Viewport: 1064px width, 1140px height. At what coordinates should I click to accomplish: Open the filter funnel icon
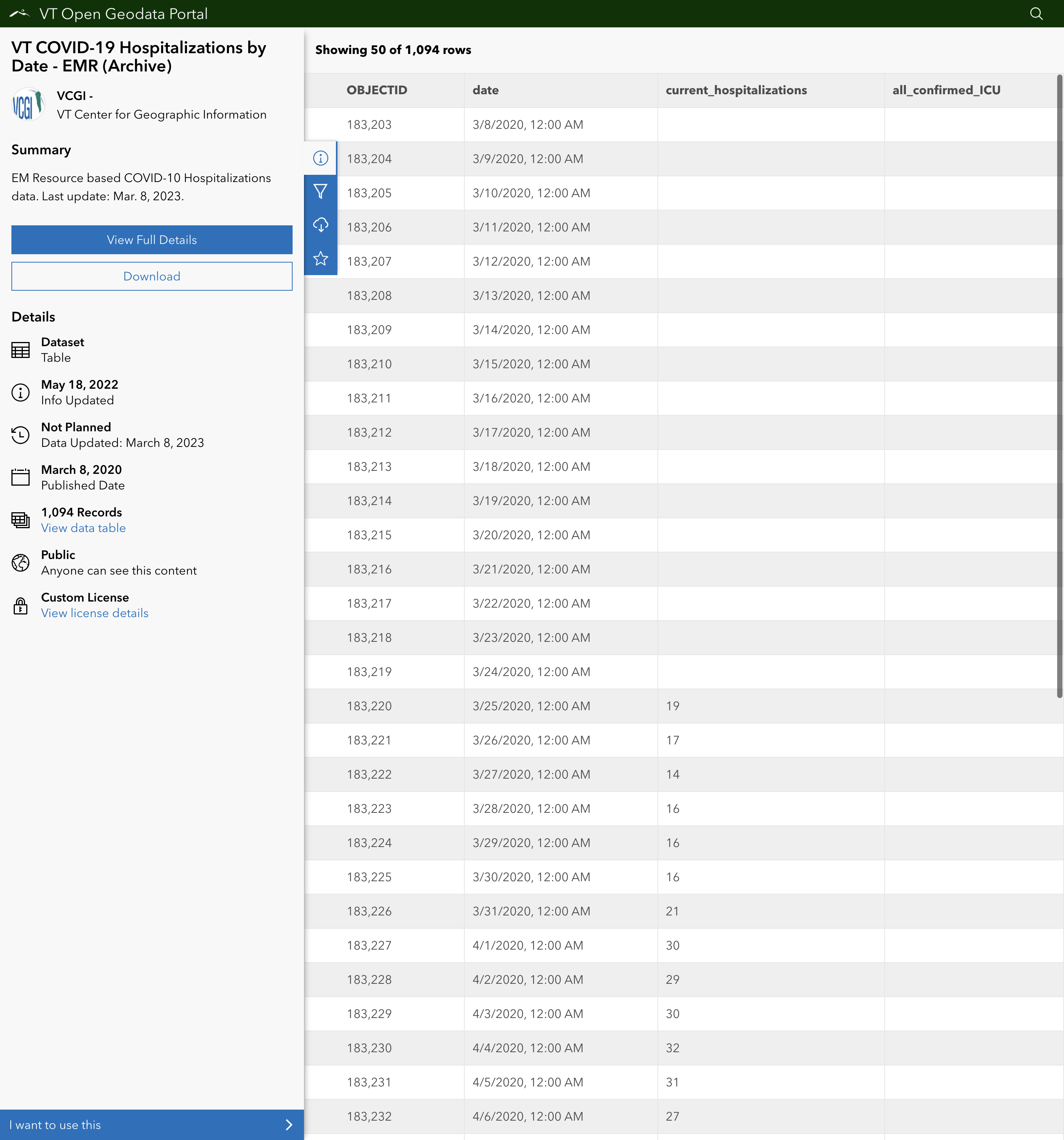pos(321,192)
